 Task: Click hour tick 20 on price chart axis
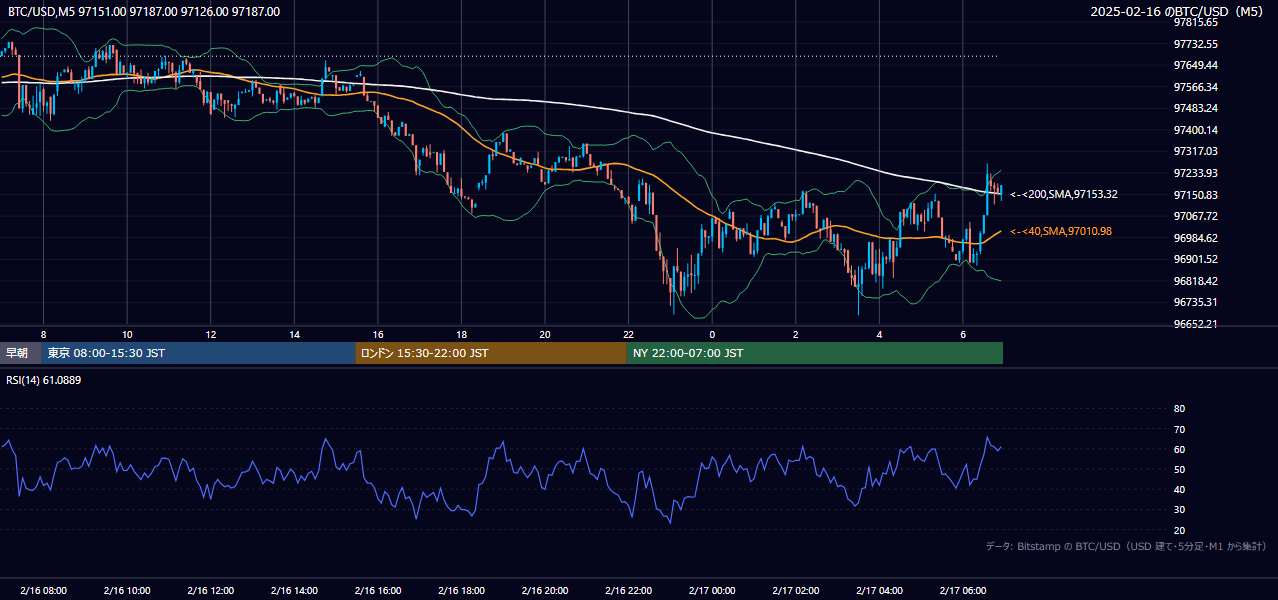544,334
